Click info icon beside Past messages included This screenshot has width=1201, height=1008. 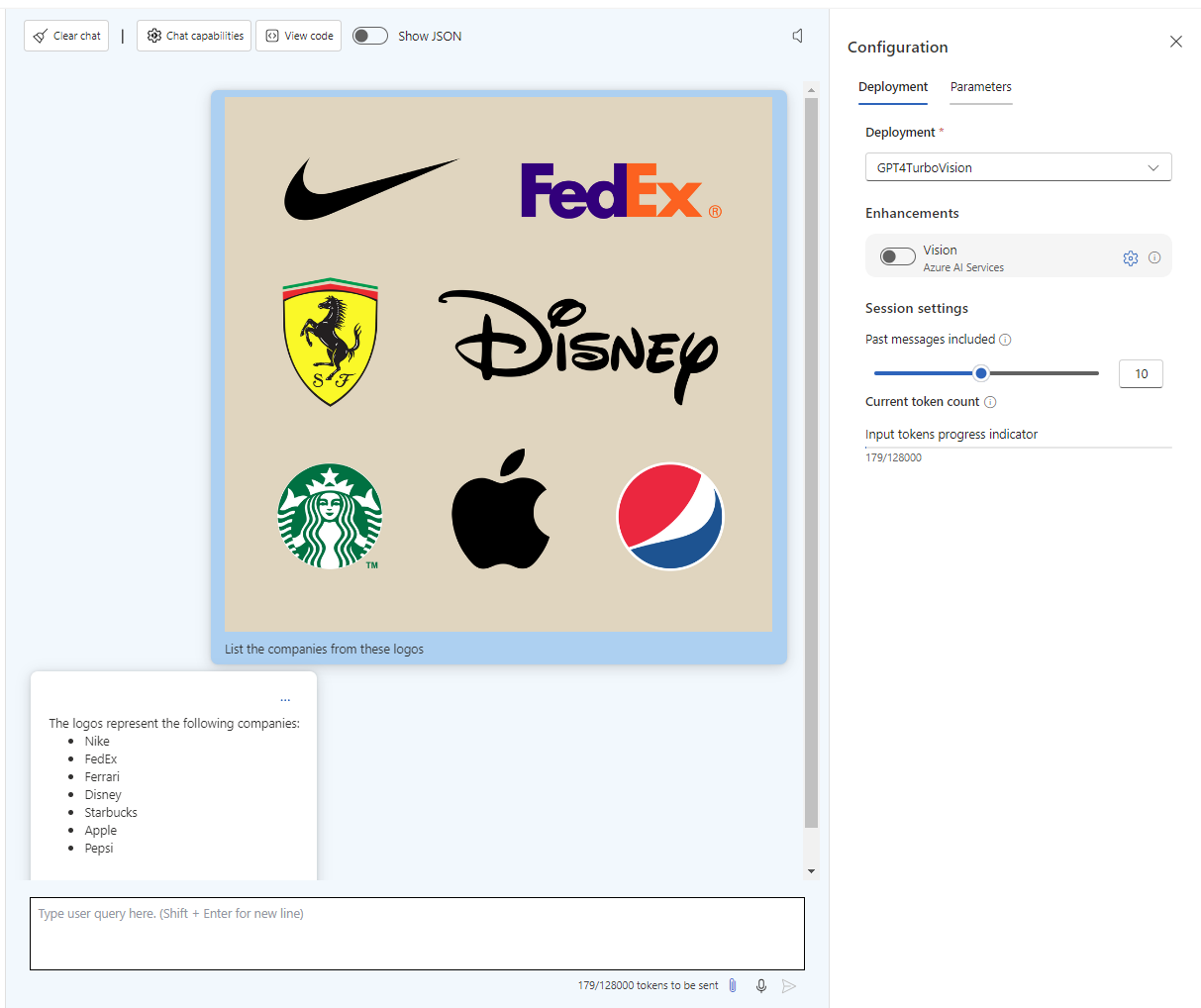click(x=1005, y=340)
